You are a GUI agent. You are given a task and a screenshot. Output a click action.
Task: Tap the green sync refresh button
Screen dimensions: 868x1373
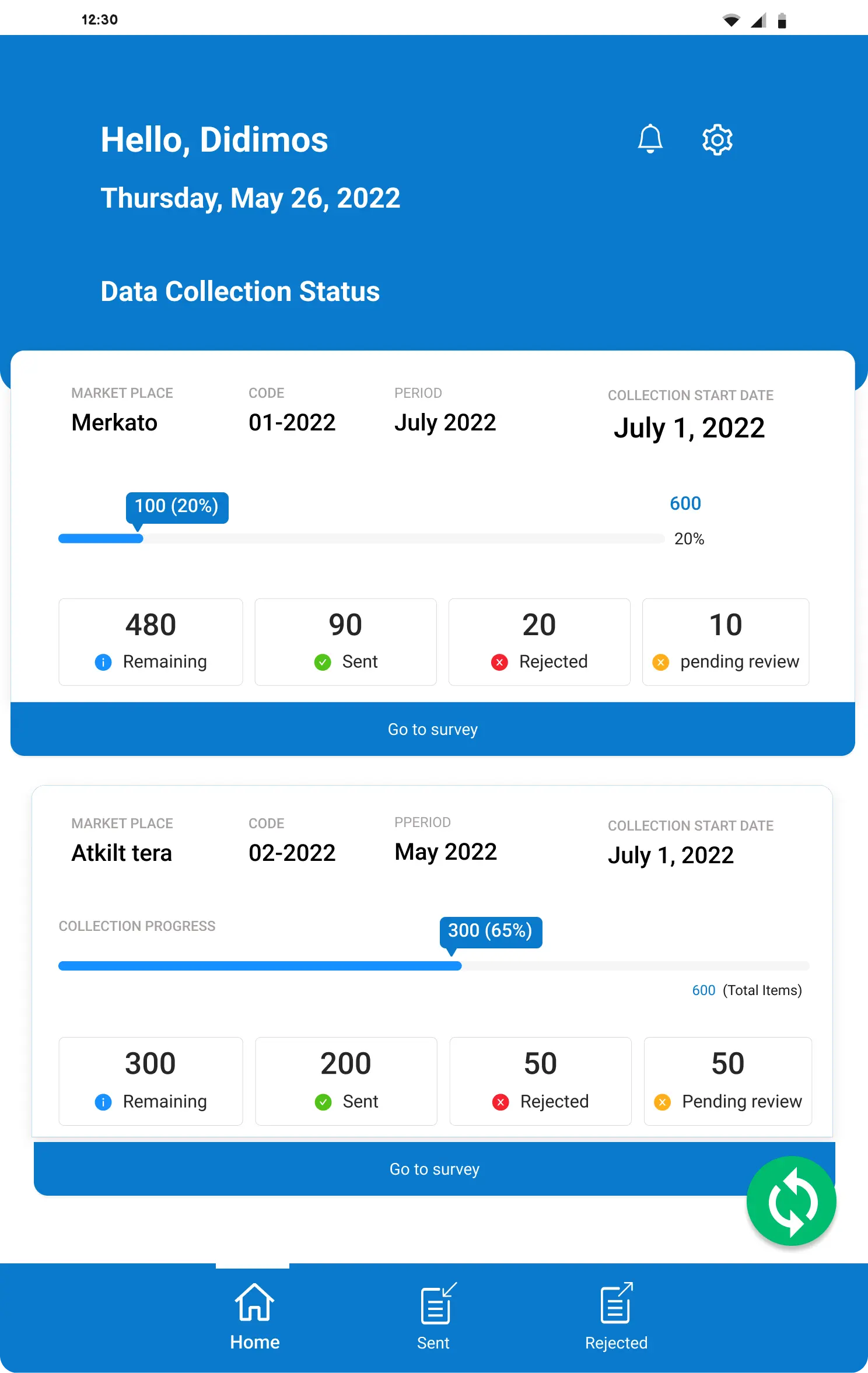tap(792, 1201)
